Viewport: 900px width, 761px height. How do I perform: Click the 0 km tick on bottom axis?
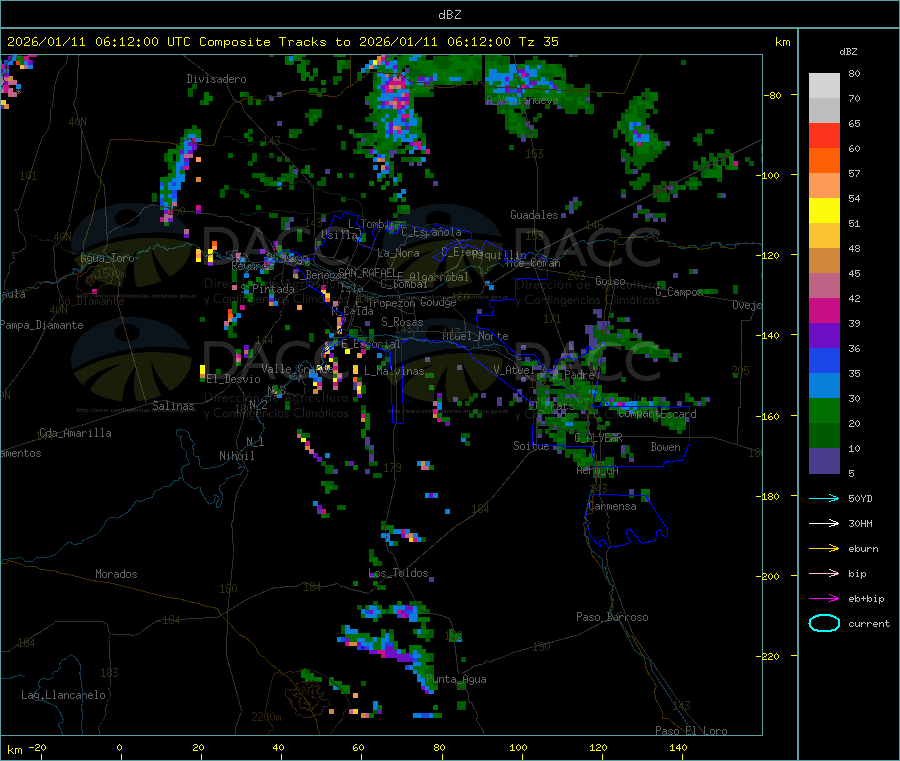119,747
